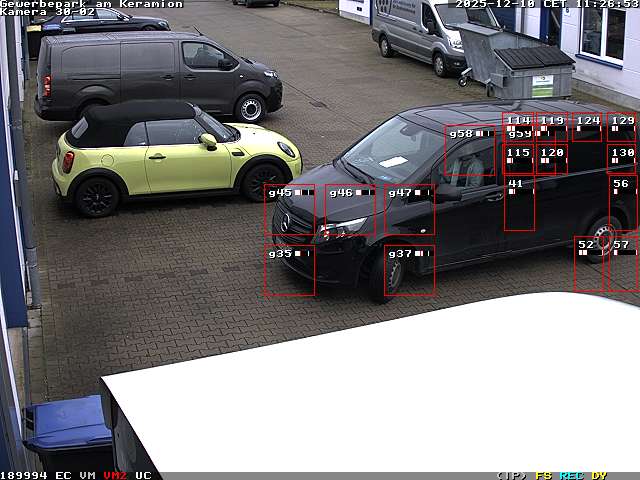
Task: Click the red VMZ status indicator
Action: point(115,475)
